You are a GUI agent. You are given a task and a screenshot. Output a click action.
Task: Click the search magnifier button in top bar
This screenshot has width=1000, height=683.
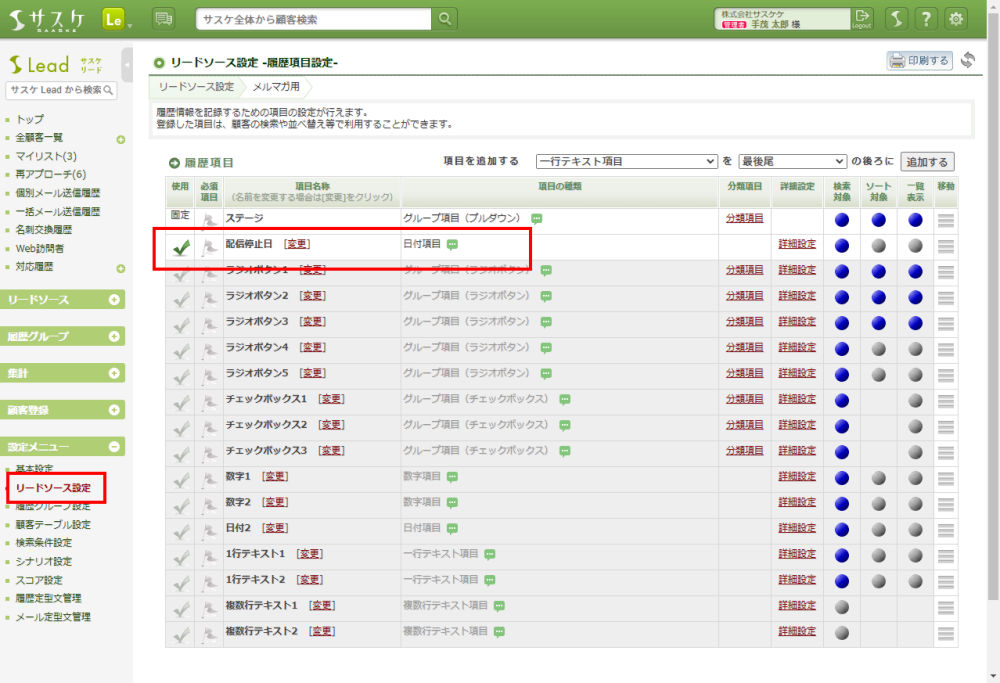(445, 19)
